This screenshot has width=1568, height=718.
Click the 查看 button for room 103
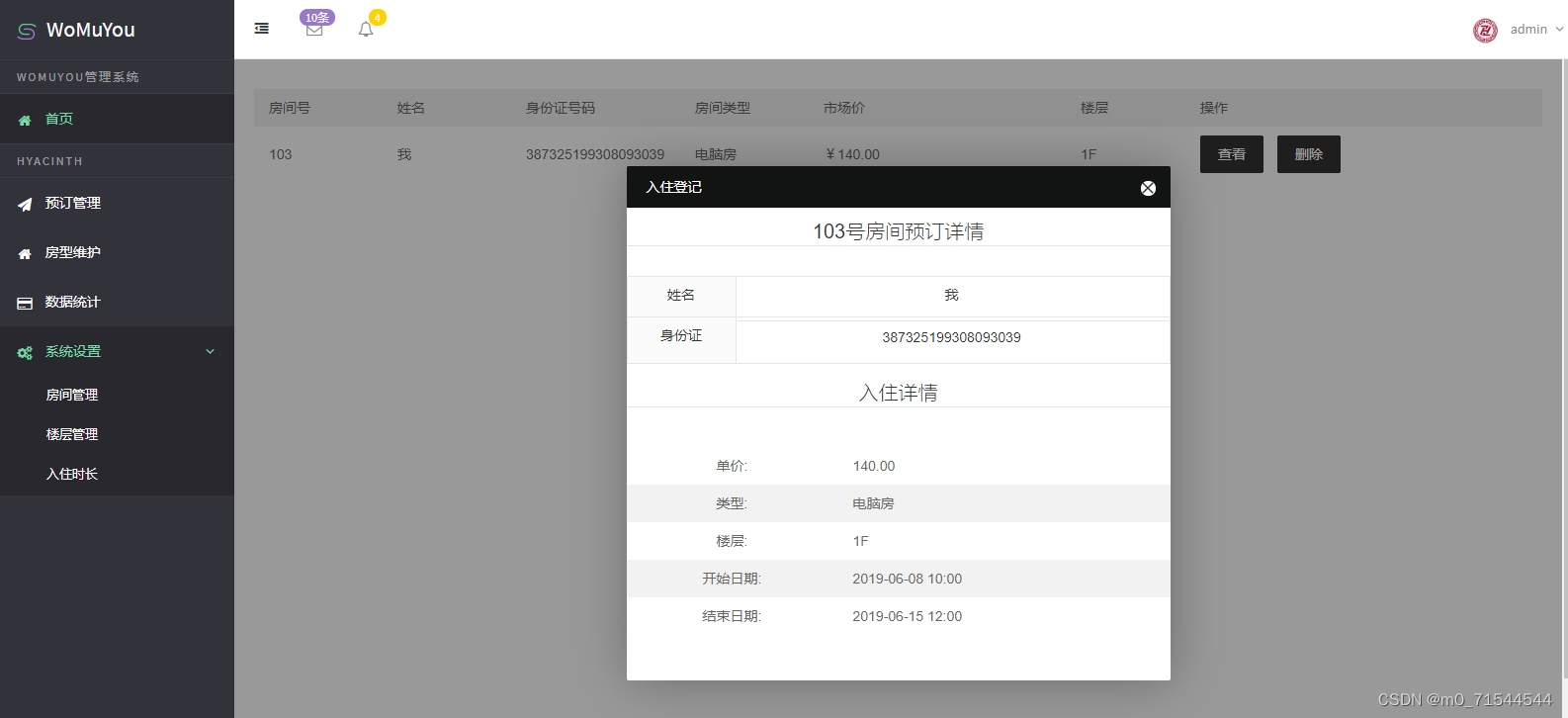click(1232, 154)
